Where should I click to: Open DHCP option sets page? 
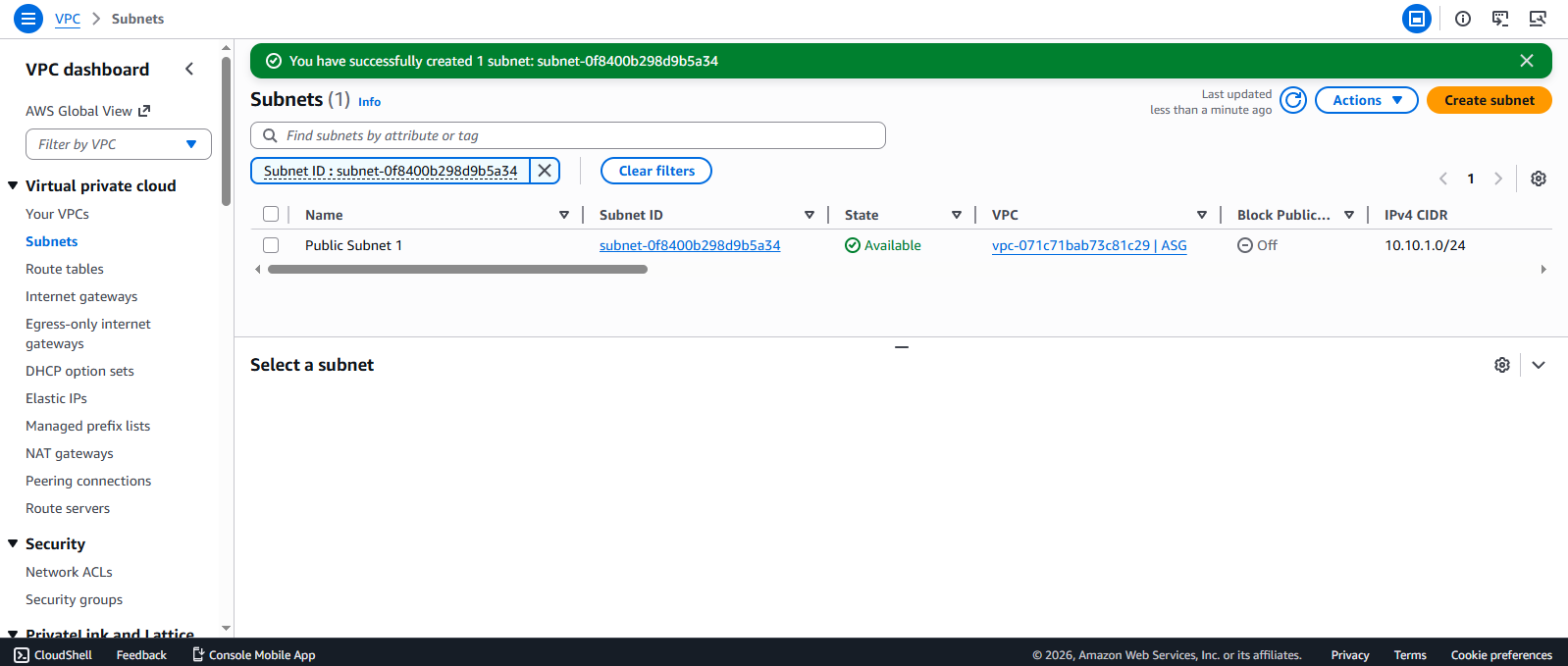pos(79,371)
